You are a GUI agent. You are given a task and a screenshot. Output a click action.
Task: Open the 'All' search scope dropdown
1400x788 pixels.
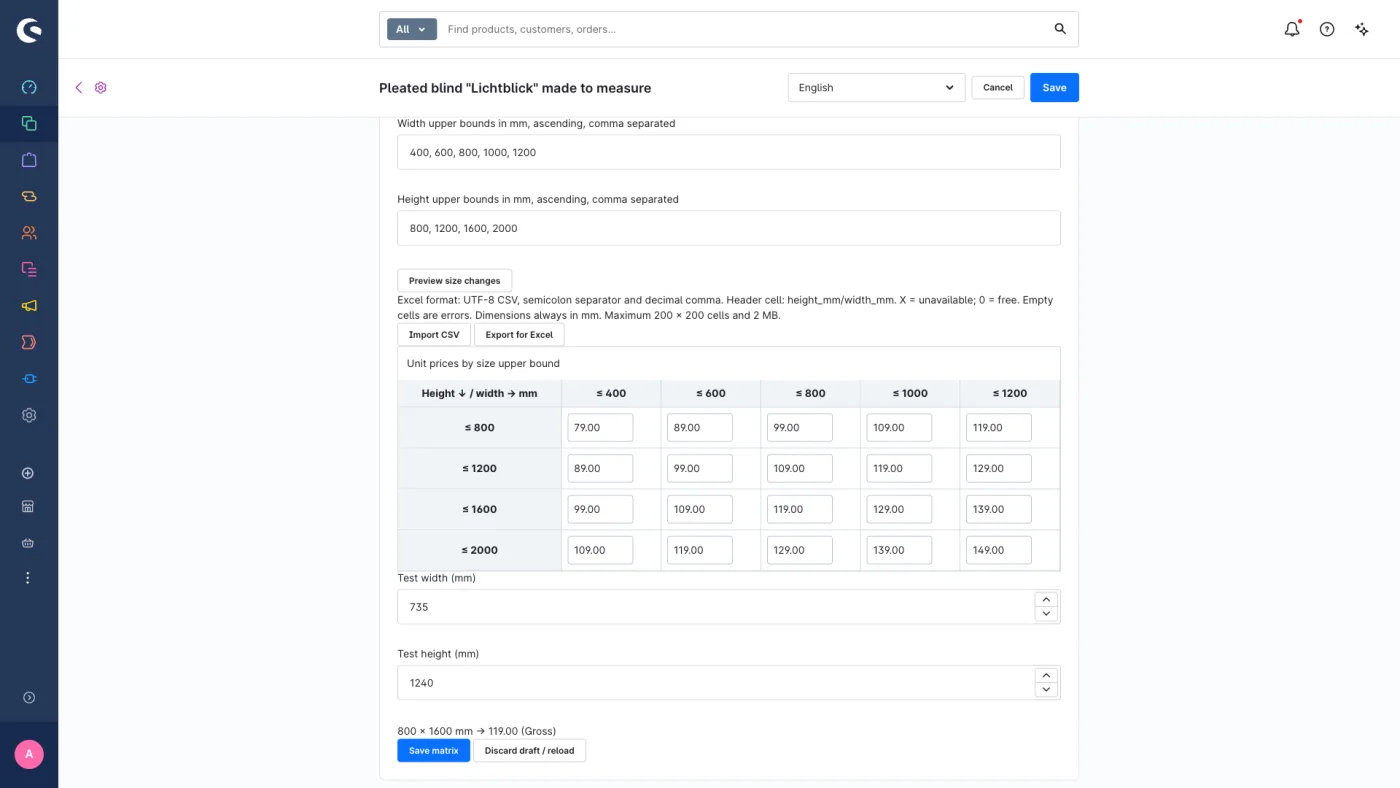click(412, 29)
